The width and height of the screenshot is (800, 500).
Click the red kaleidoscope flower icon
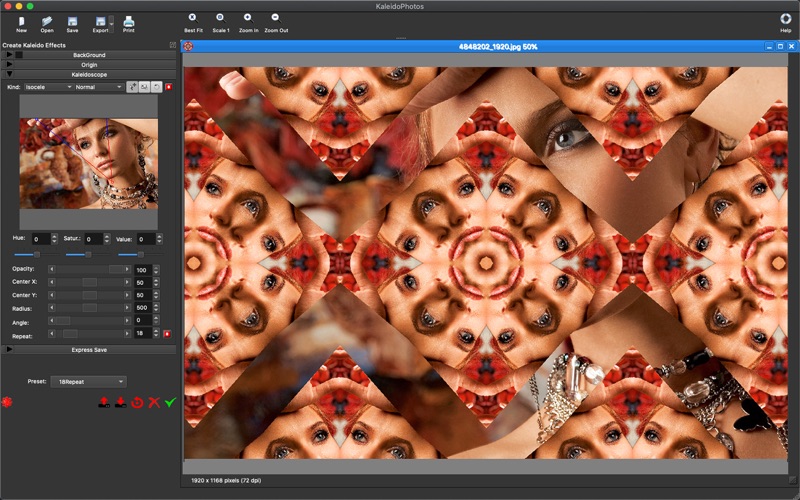(x=7, y=403)
